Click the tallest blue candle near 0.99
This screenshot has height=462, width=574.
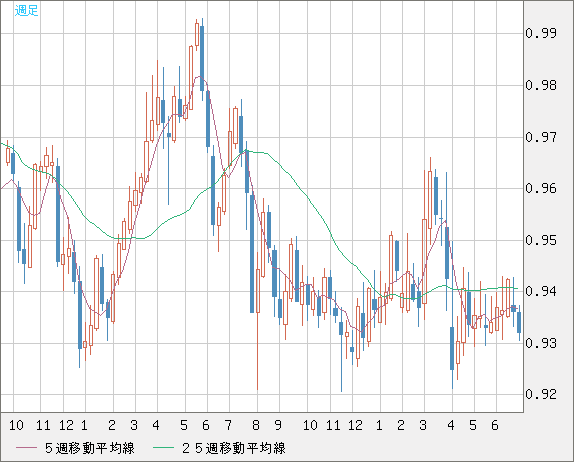(x=202, y=59)
